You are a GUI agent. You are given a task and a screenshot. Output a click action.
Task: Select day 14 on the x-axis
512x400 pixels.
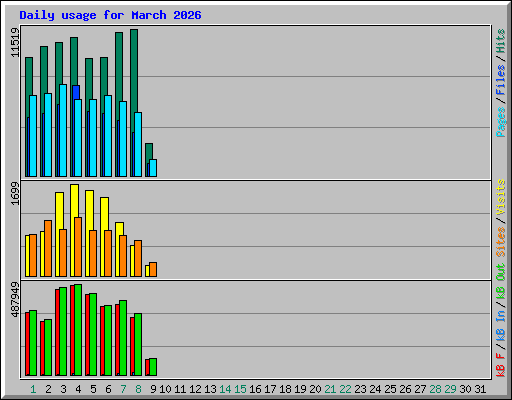[225, 389]
